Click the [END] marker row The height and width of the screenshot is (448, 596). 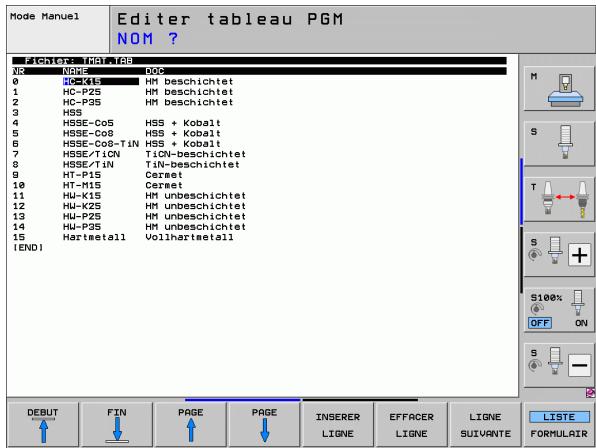[x=28, y=247]
